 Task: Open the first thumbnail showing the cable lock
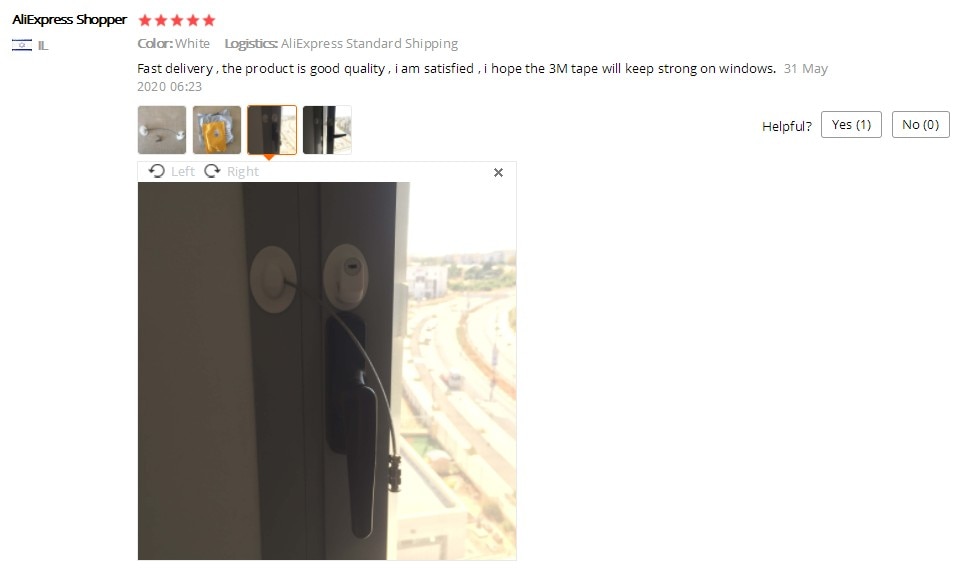click(x=162, y=130)
